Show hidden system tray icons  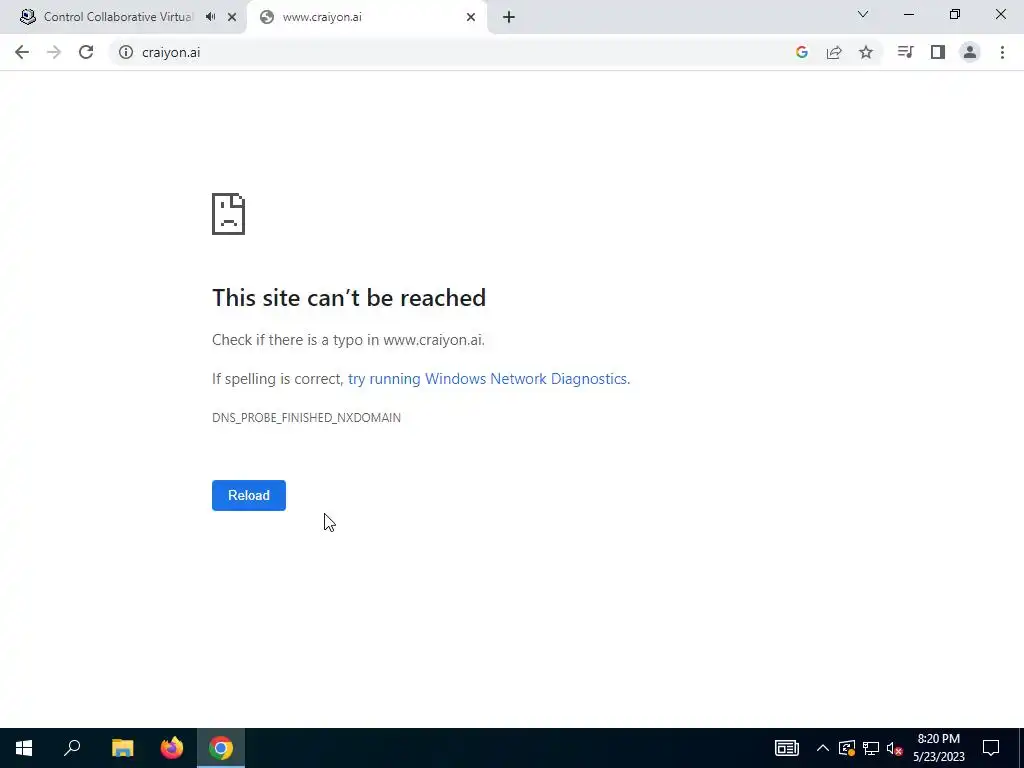point(823,748)
